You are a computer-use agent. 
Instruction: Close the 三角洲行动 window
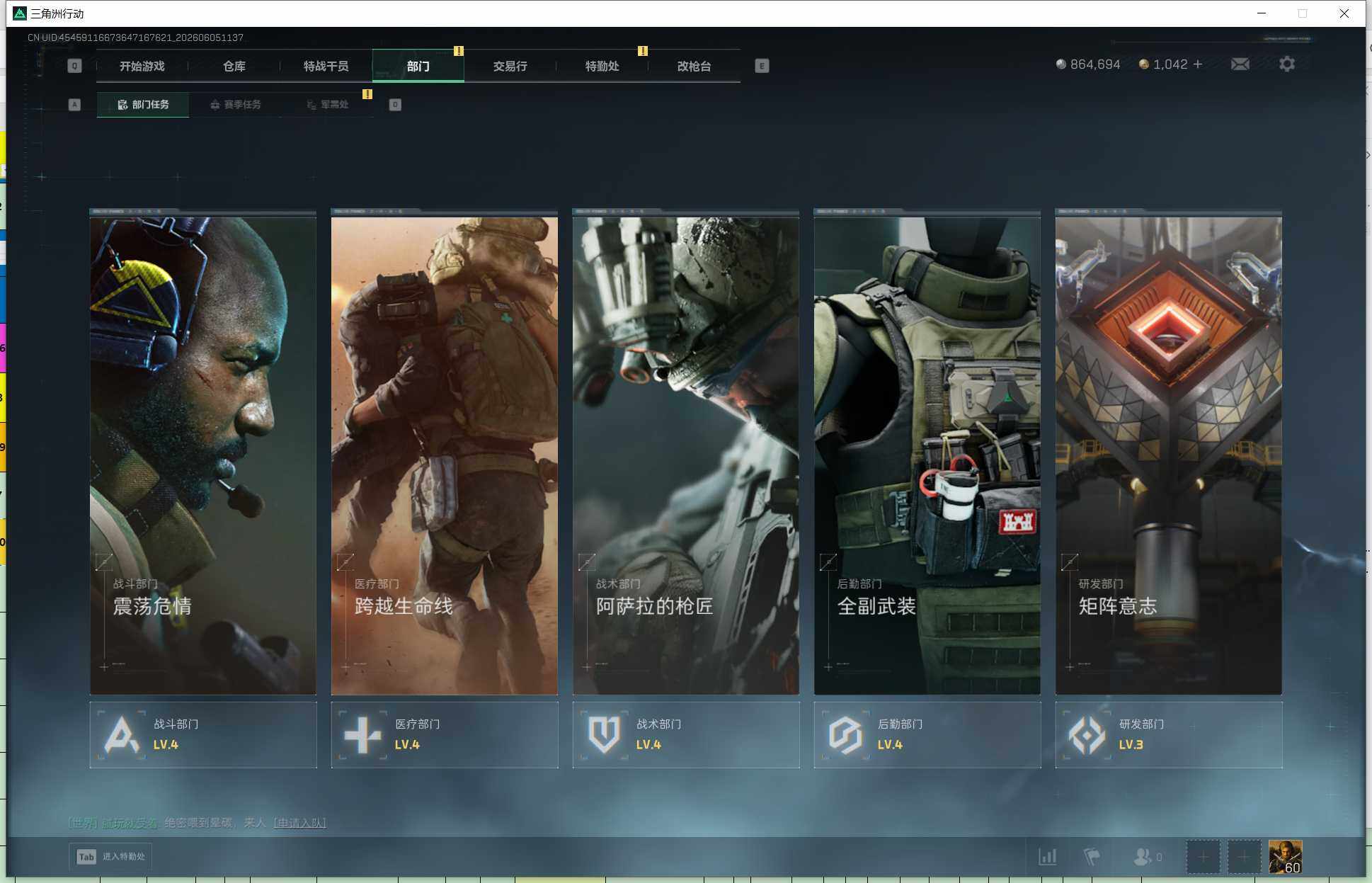(1344, 13)
